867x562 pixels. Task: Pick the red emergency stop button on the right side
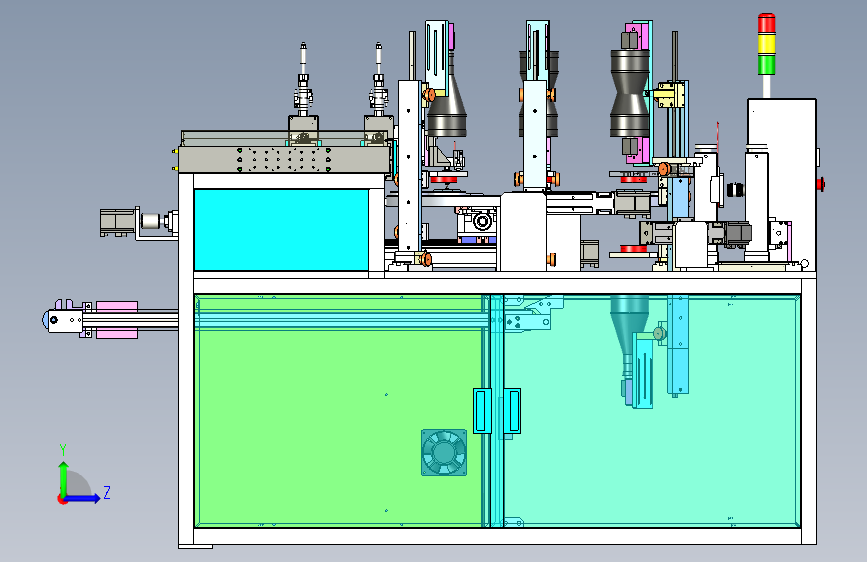click(821, 184)
